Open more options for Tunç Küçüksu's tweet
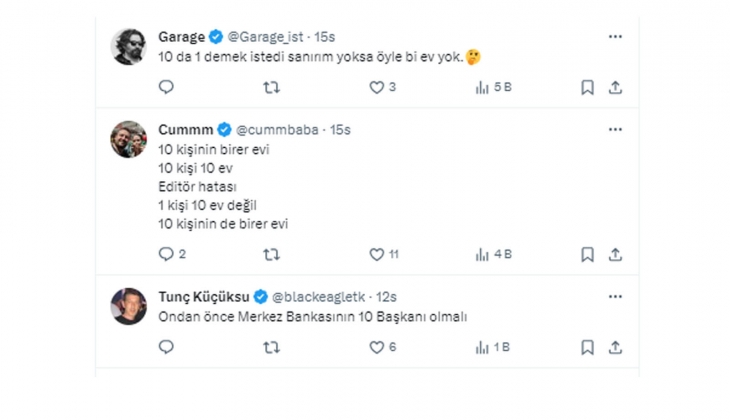Image resolution: width=730 pixels, height=420 pixels. coord(615,297)
